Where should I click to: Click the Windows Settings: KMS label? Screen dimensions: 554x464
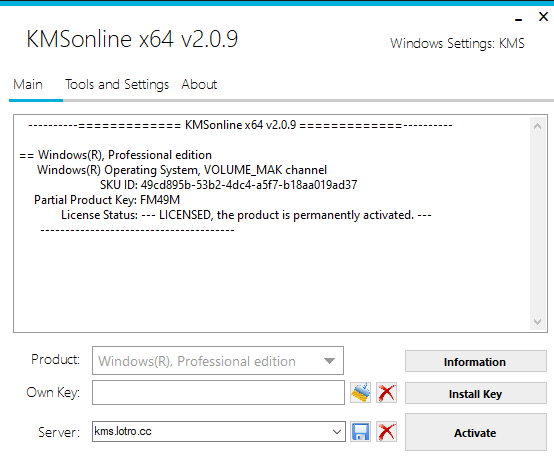[457, 43]
